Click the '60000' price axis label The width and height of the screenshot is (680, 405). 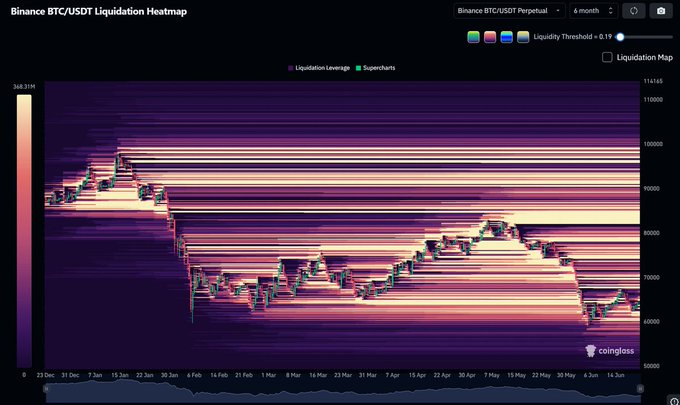(x=653, y=322)
